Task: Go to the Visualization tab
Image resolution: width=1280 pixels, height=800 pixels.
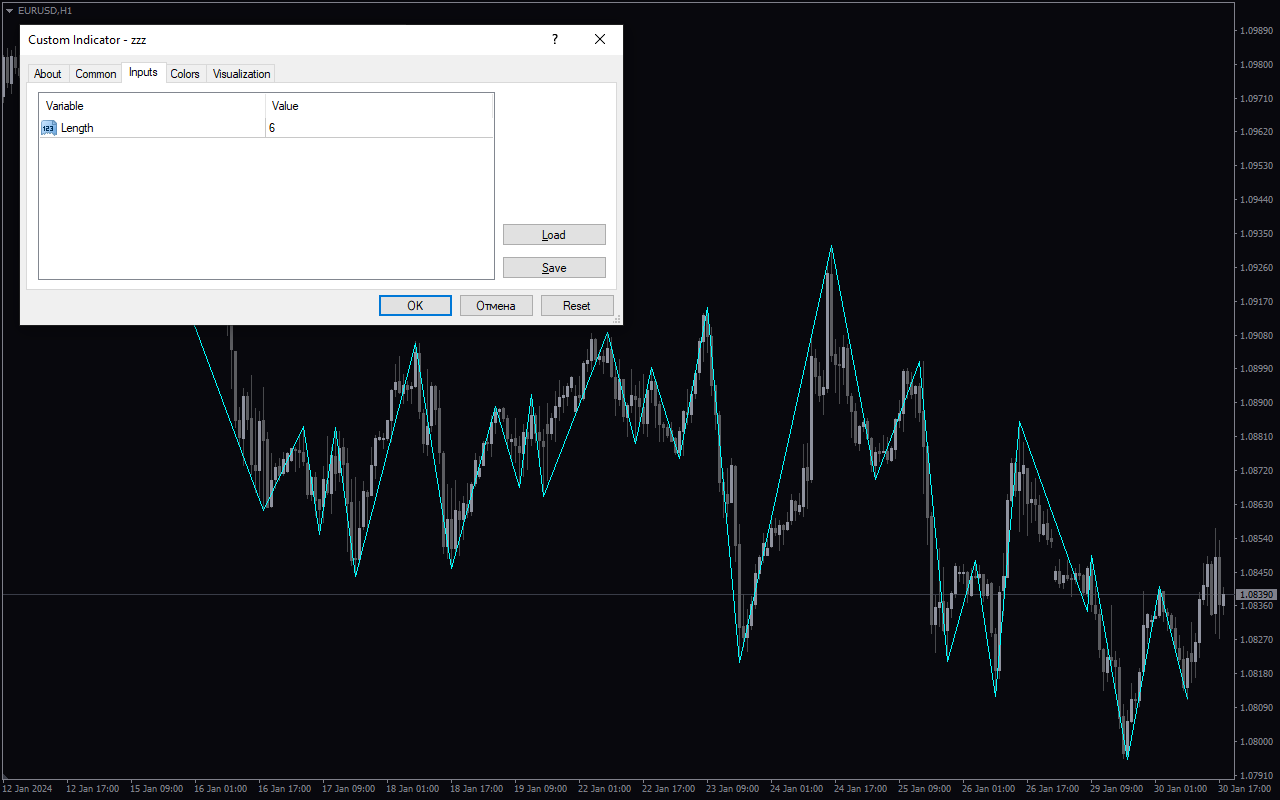Action: point(241,74)
